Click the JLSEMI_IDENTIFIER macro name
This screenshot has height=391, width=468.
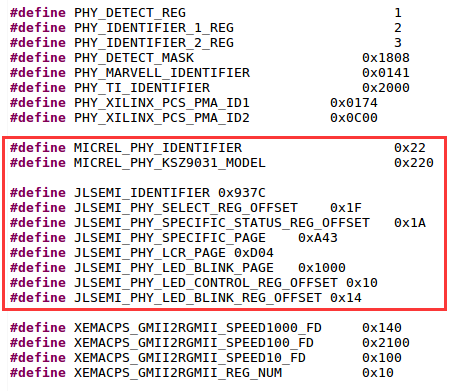click(x=142, y=193)
